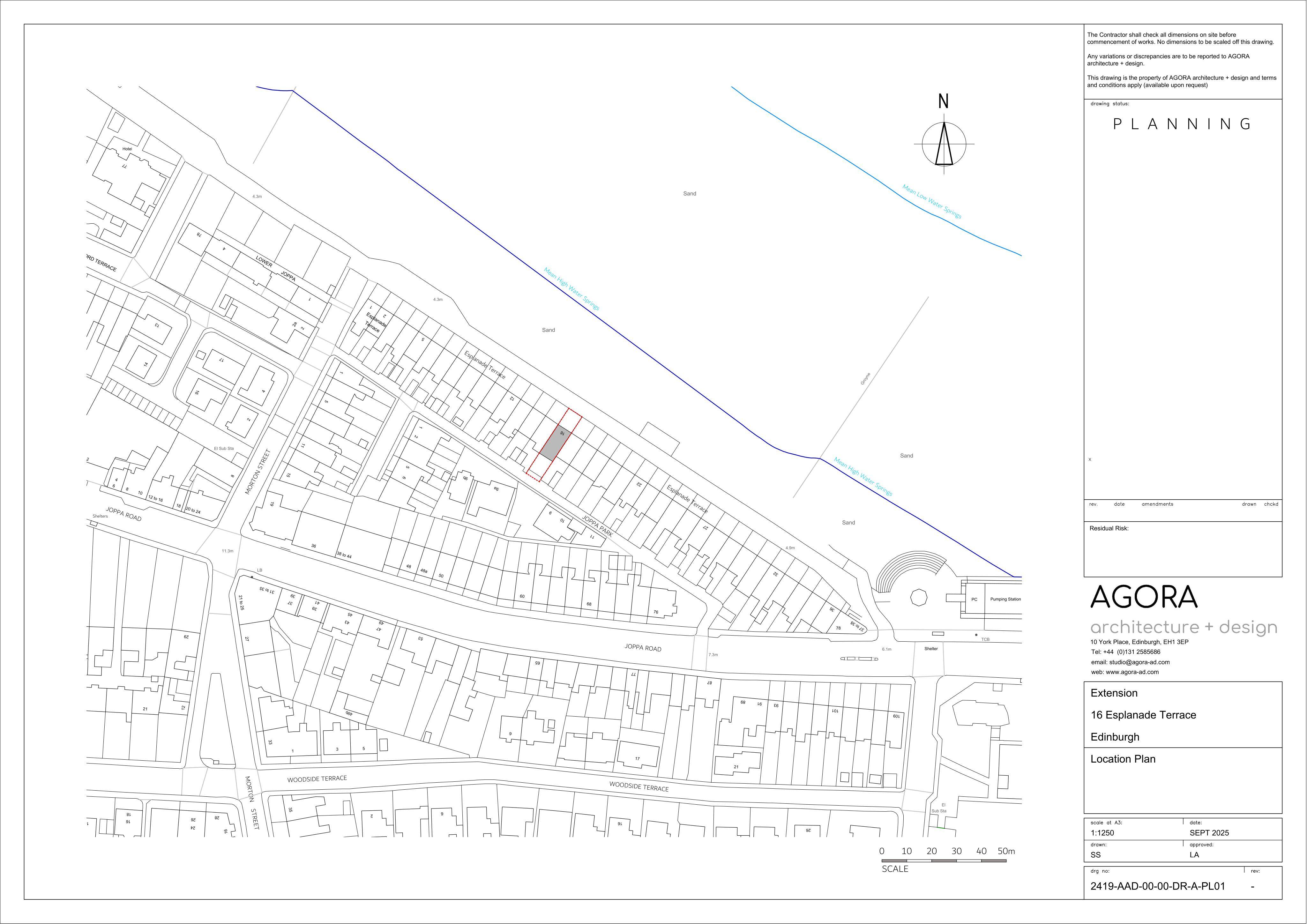1307x924 pixels.
Task: Click the 'TCB' label
Action: pyautogui.click(x=985, y=639)
